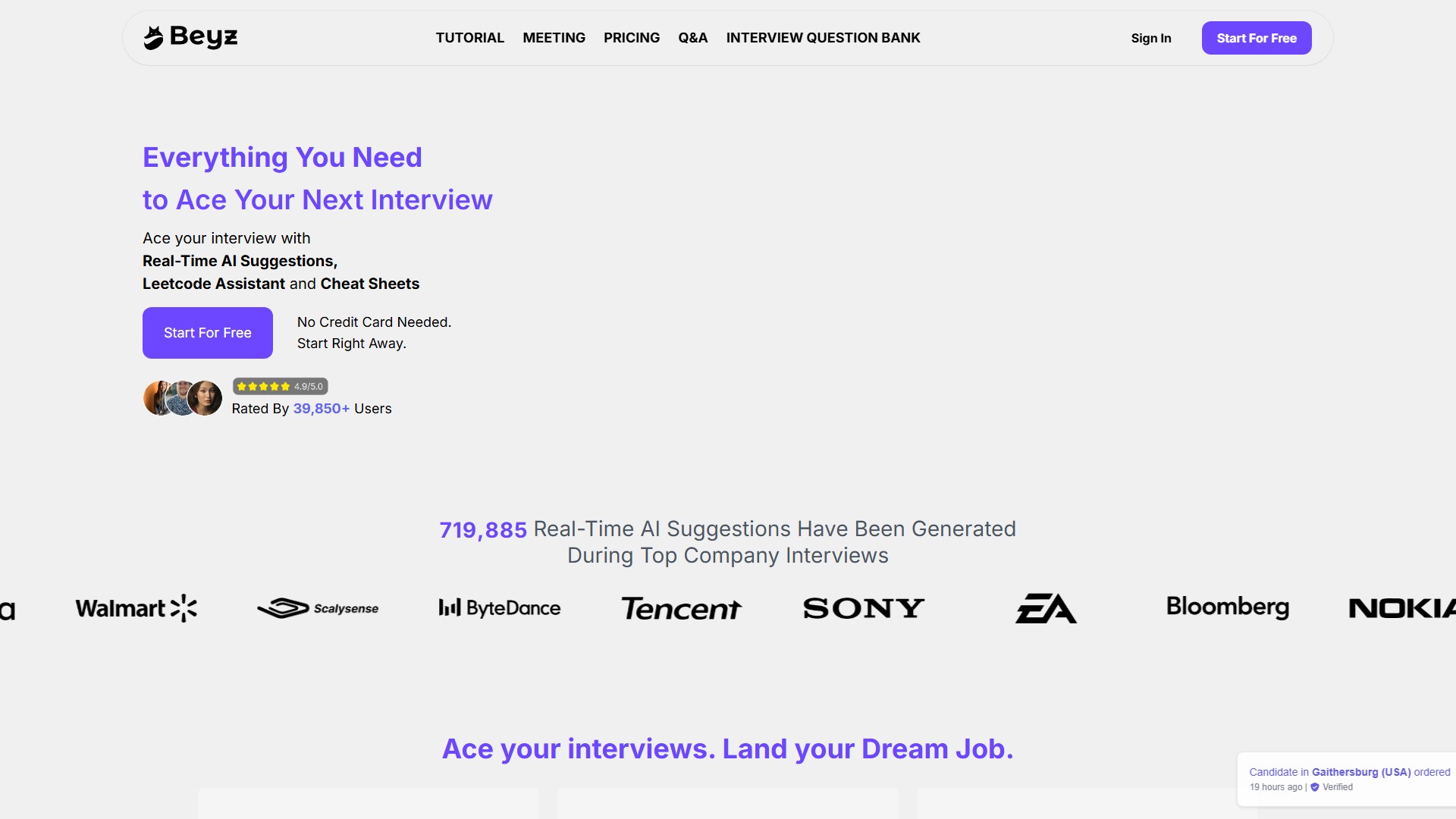Screen dimensions: 1456x819
Task: Click the Walmart logo
Action: pyautogui.click(x=136, y=608)
